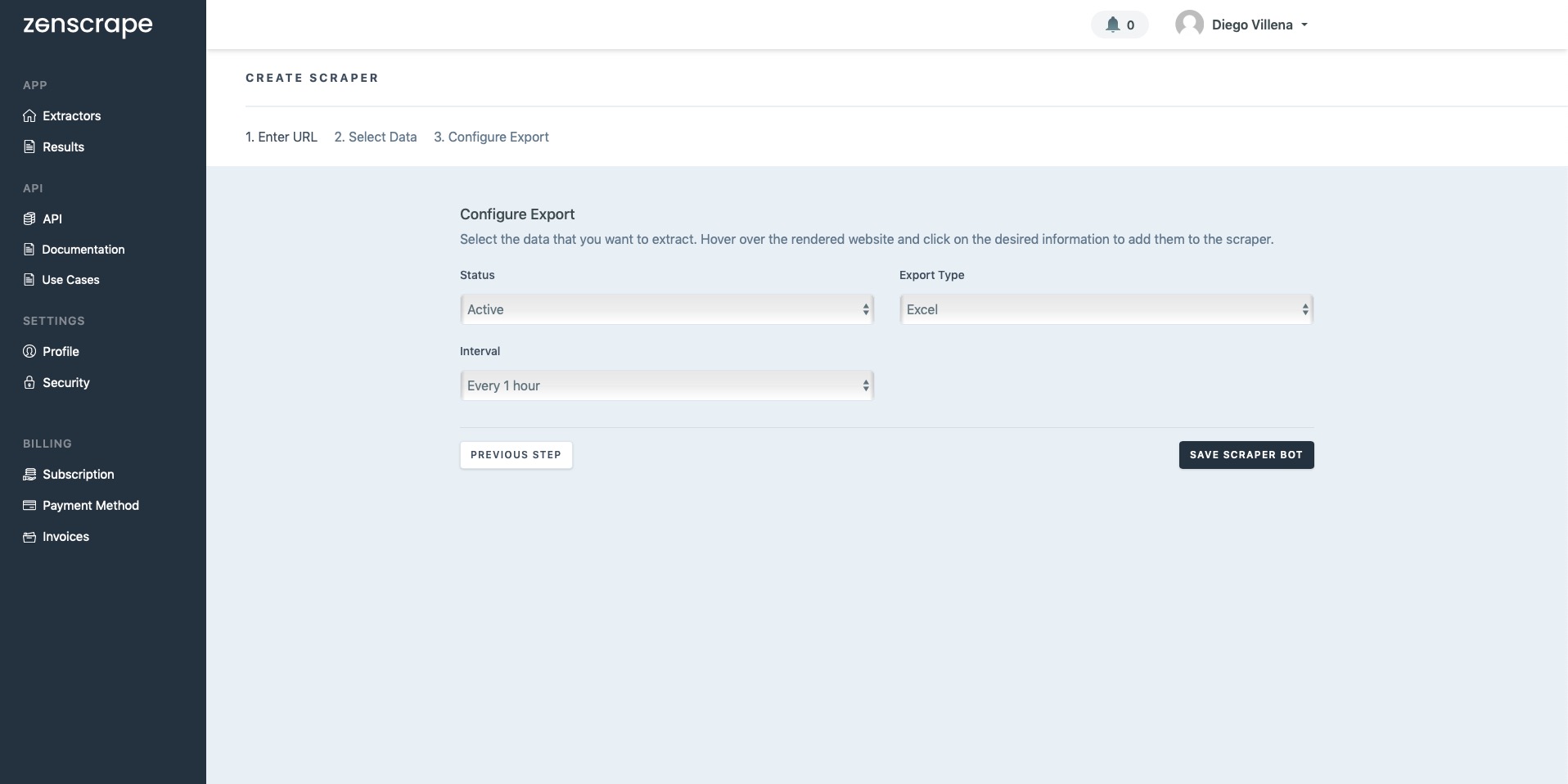Image resolution: width=1568 pixels, height=784 pixels.
Task: Click the Profile icon under Settings
Action: tap(29, 351)
